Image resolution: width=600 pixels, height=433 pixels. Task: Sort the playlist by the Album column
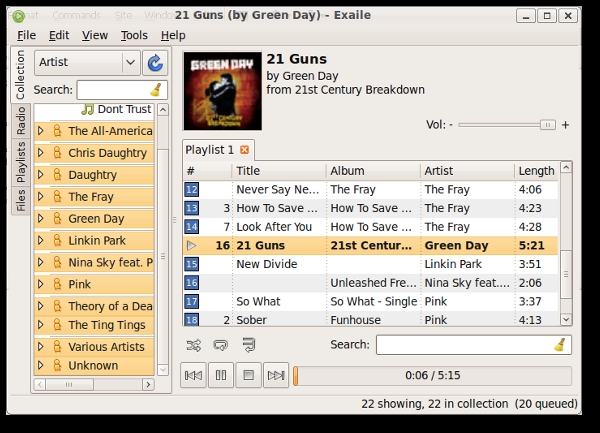click(x=370, y=171)
